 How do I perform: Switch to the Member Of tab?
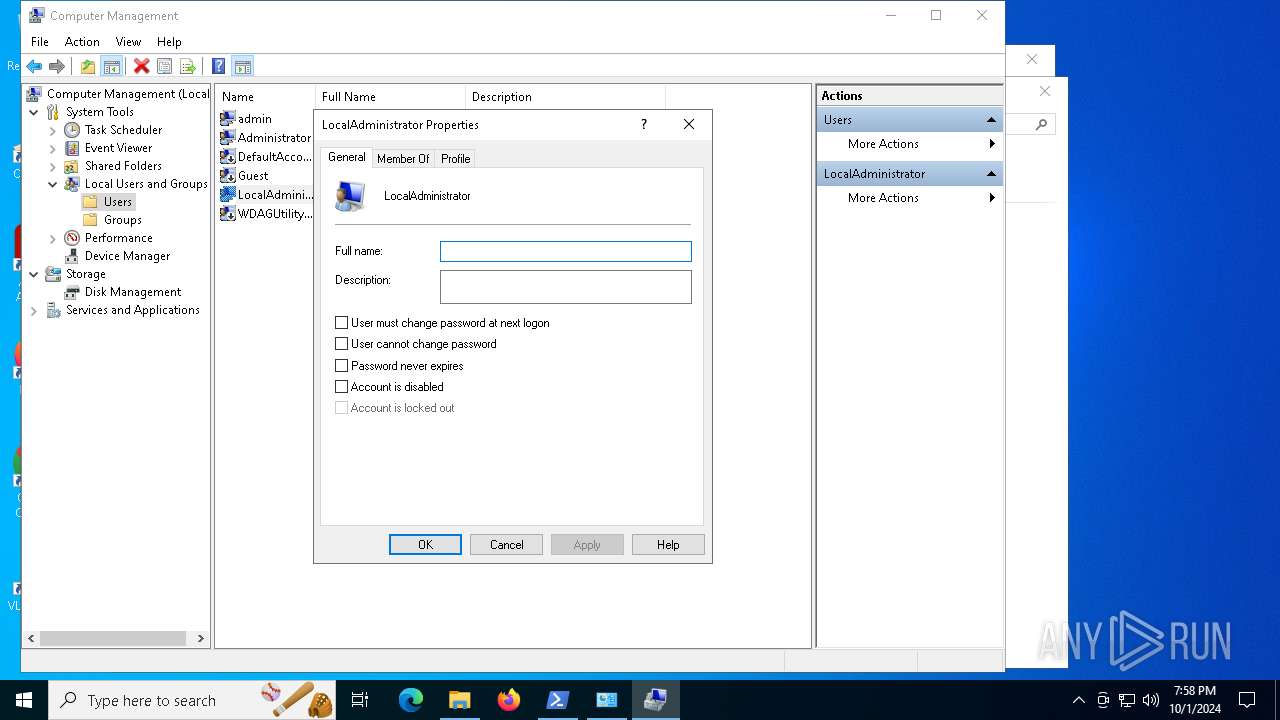tap(403, 159)
